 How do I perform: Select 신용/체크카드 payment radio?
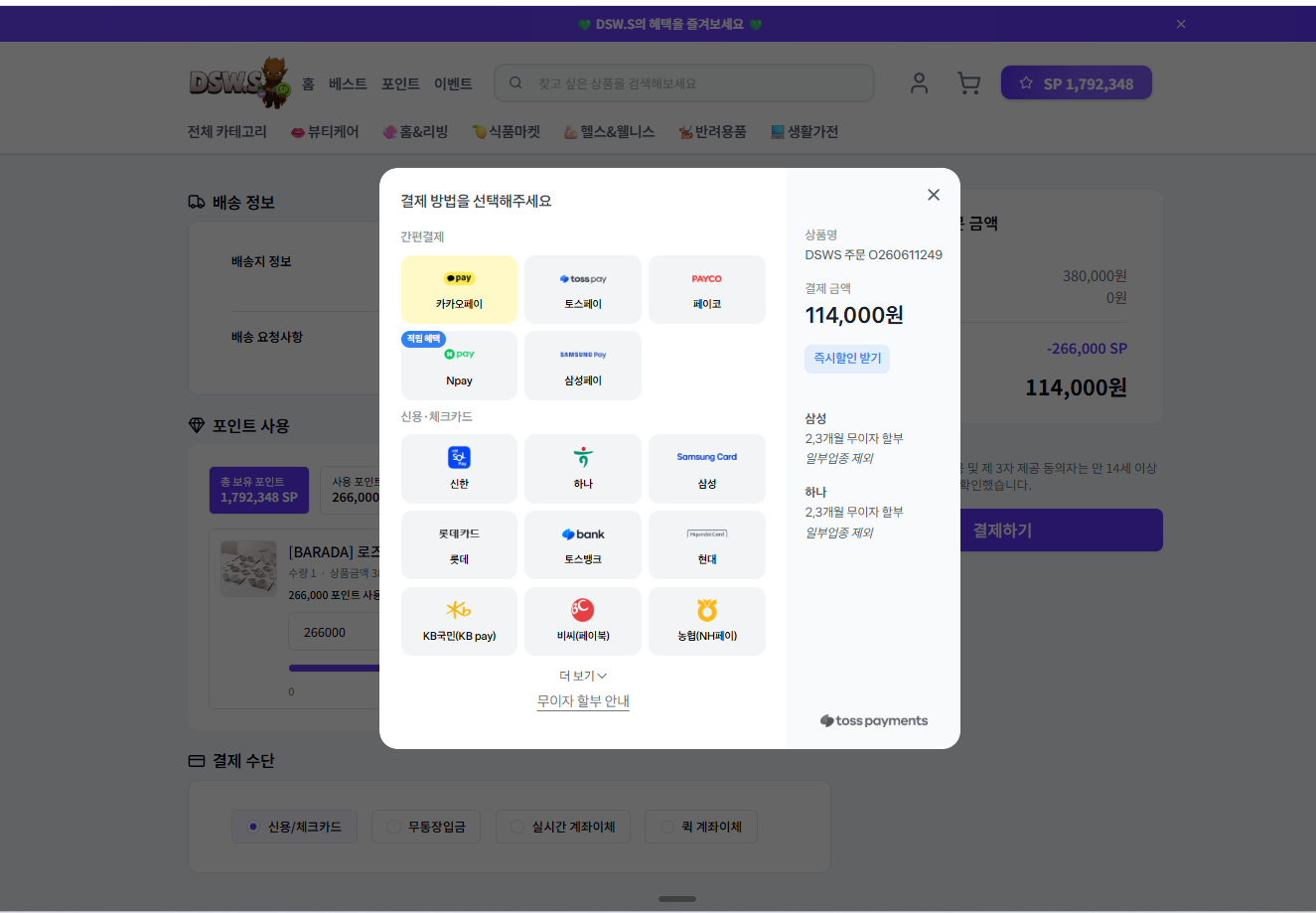(294, 827)
